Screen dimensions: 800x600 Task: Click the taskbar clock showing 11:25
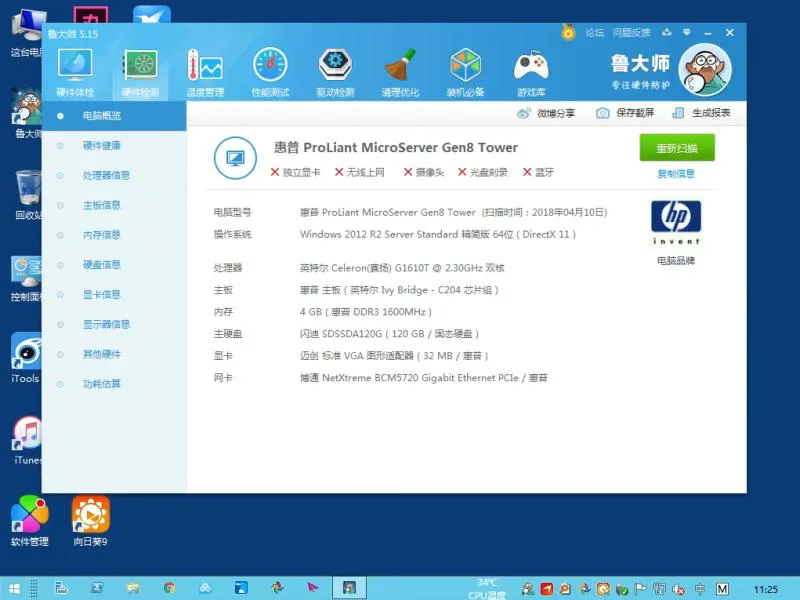point(765,589)
